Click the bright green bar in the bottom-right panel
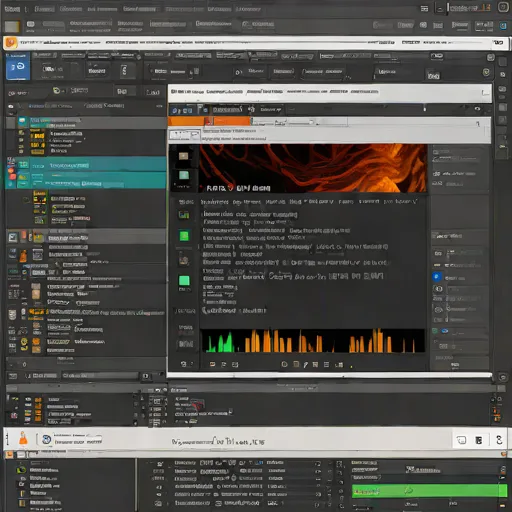 tap(429, 491)
